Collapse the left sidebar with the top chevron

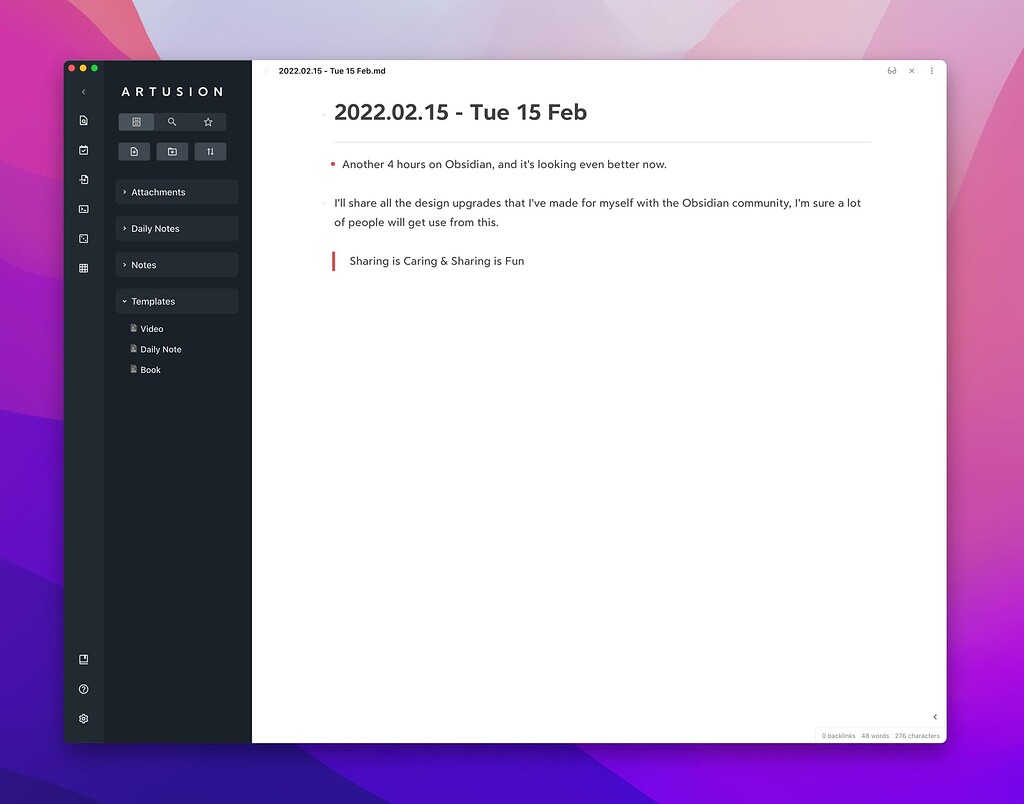pos(84,92)
